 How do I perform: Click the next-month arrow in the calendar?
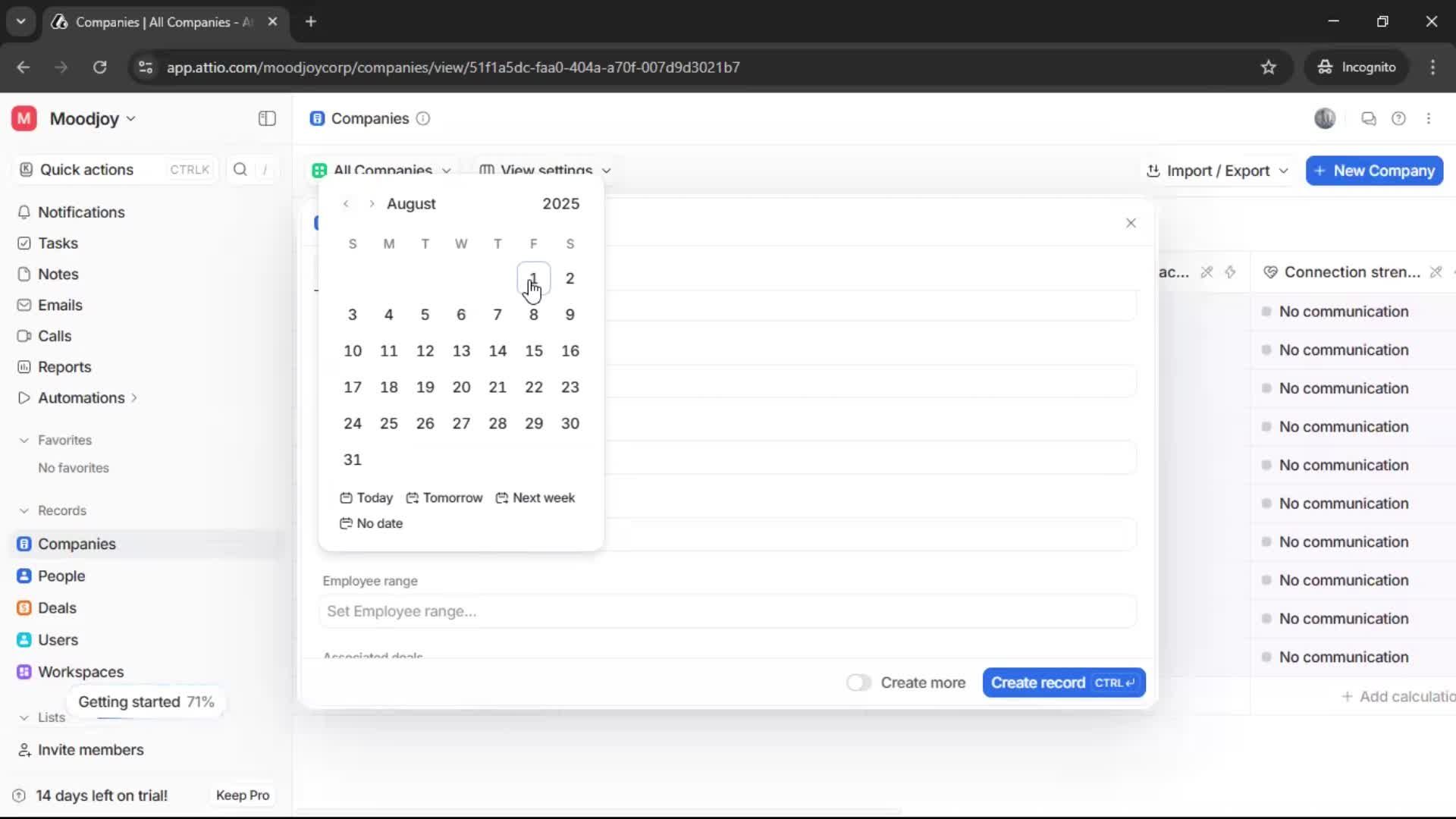click(x=371, y=203)
